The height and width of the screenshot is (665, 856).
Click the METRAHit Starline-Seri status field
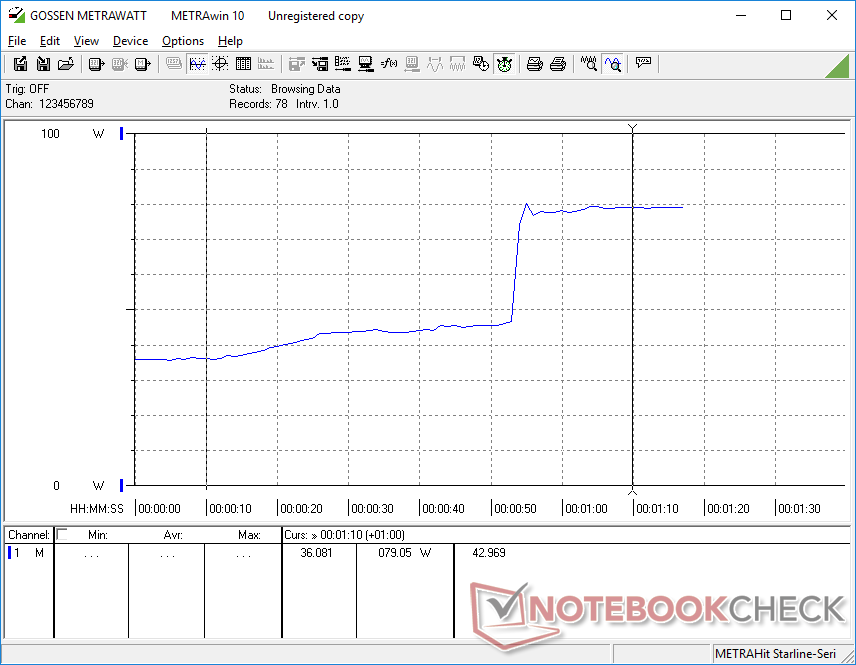click(776, 654)
